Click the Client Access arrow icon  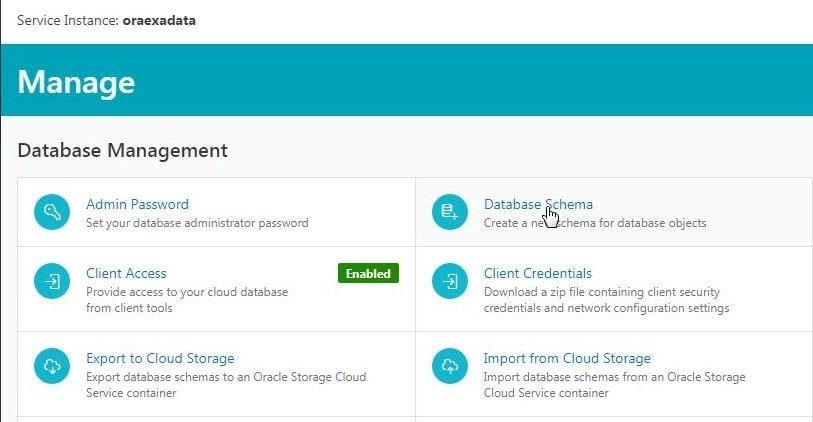click(x=52, y=281)
